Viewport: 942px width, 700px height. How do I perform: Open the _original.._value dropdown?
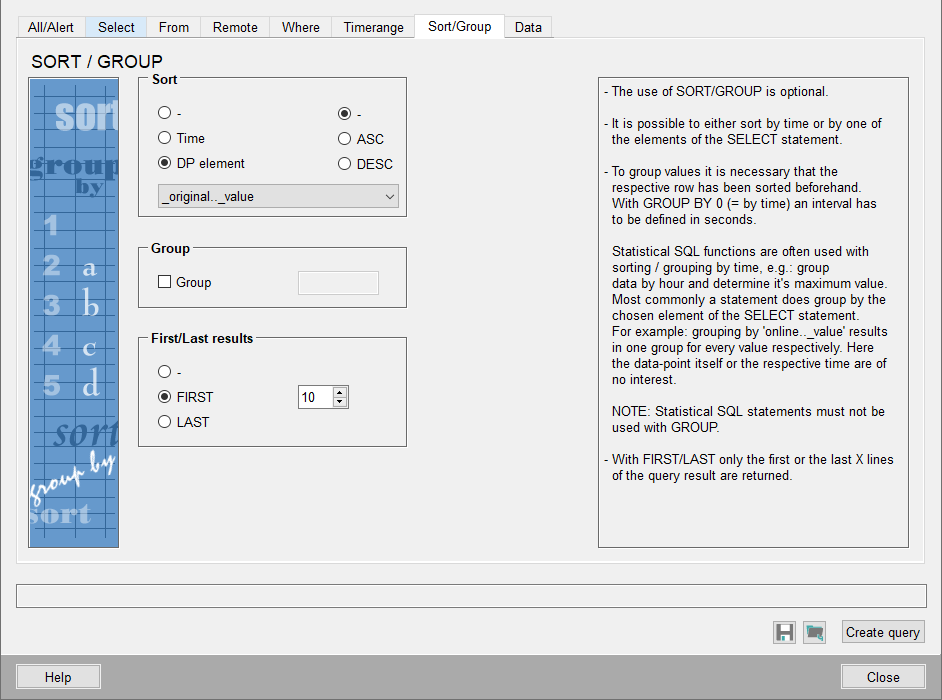[x=278, y=197]
